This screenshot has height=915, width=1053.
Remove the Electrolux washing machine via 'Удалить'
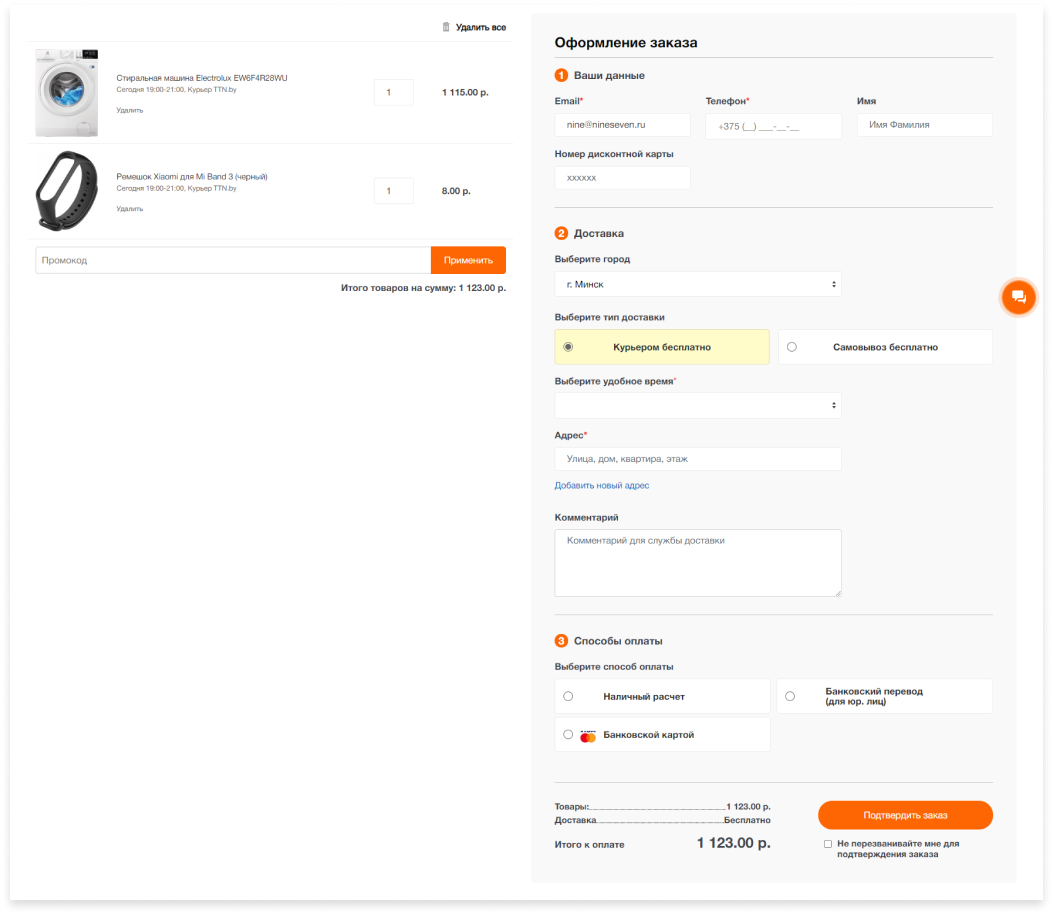pos(129,110)
